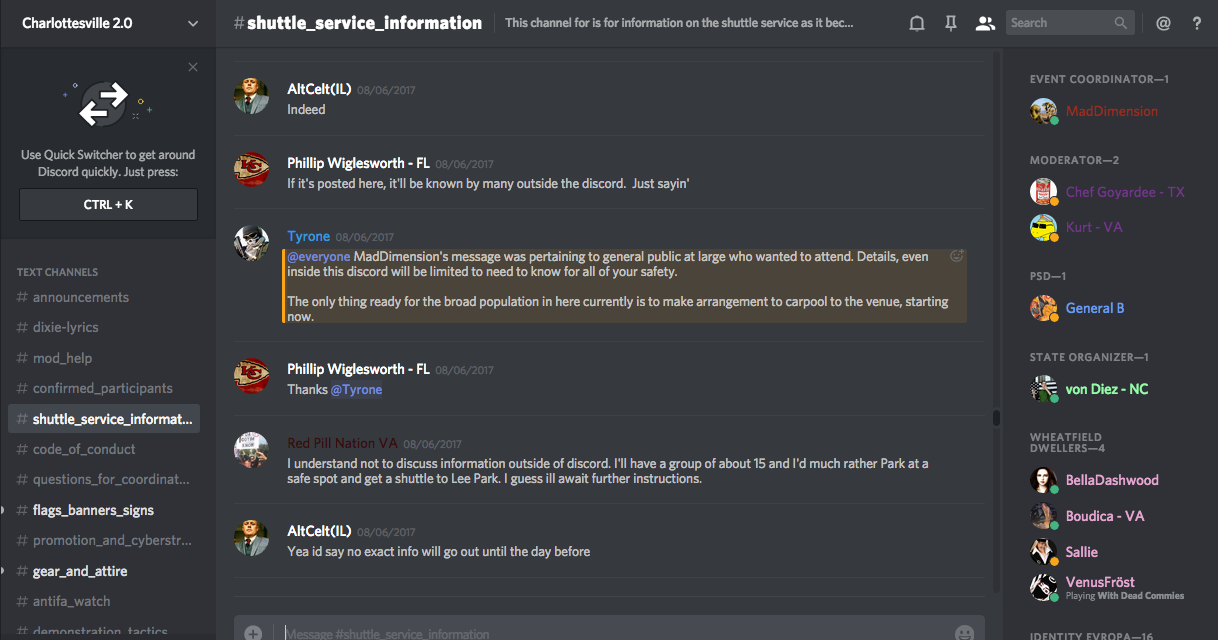
Task: Open the code_of_conduct channel
Action: 84,449
